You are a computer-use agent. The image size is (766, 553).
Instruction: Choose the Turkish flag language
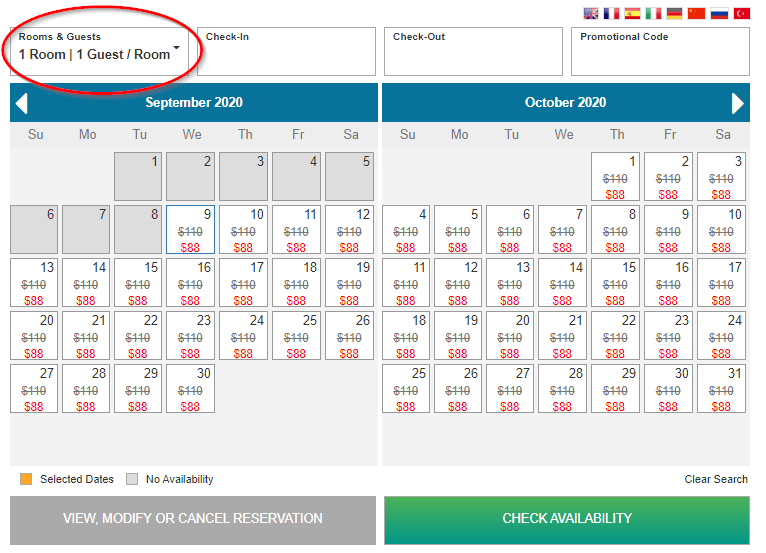pyautogui.click(x=741, y=14)
